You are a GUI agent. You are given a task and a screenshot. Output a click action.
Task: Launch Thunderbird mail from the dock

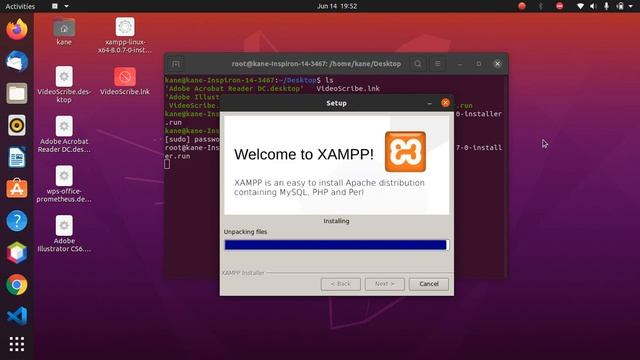pyautogui.click(x=17, y=61)
